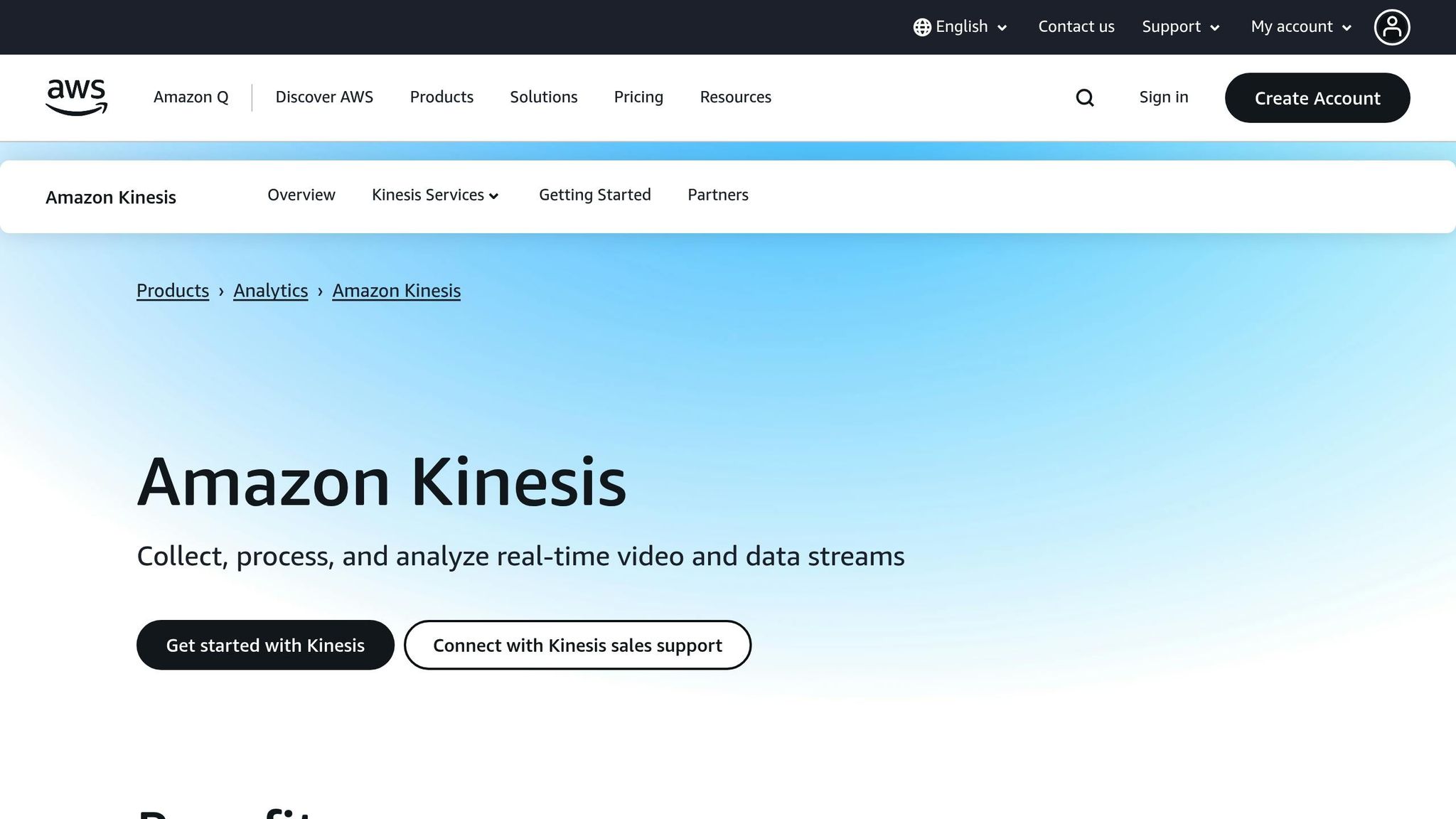Viewport: 1456px width, 819px height.
Task: Click the user profile avatar icon
Action: pyautogui.click(x=1392, y=27)
